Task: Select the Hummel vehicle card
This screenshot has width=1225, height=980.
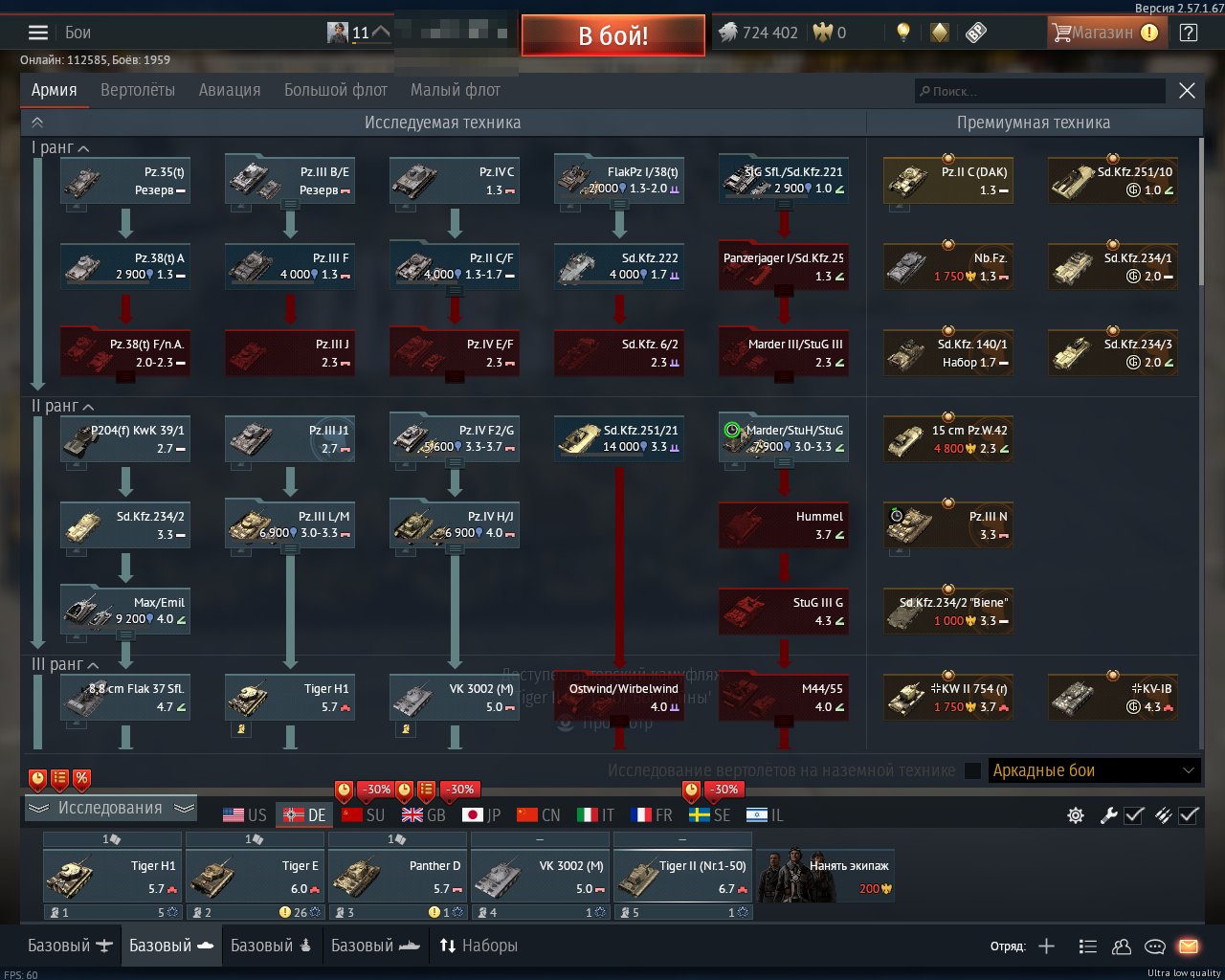Action: [784, 524]
